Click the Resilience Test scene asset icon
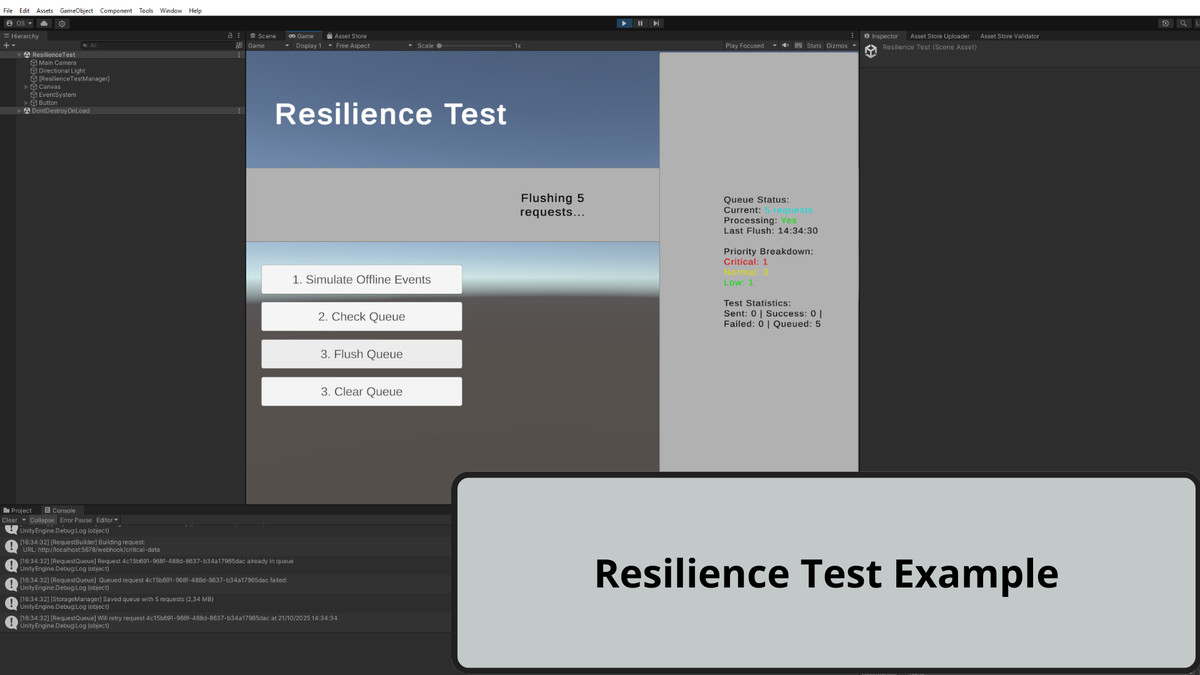Viewport: 1200px width, 675px height. (871, 51)
